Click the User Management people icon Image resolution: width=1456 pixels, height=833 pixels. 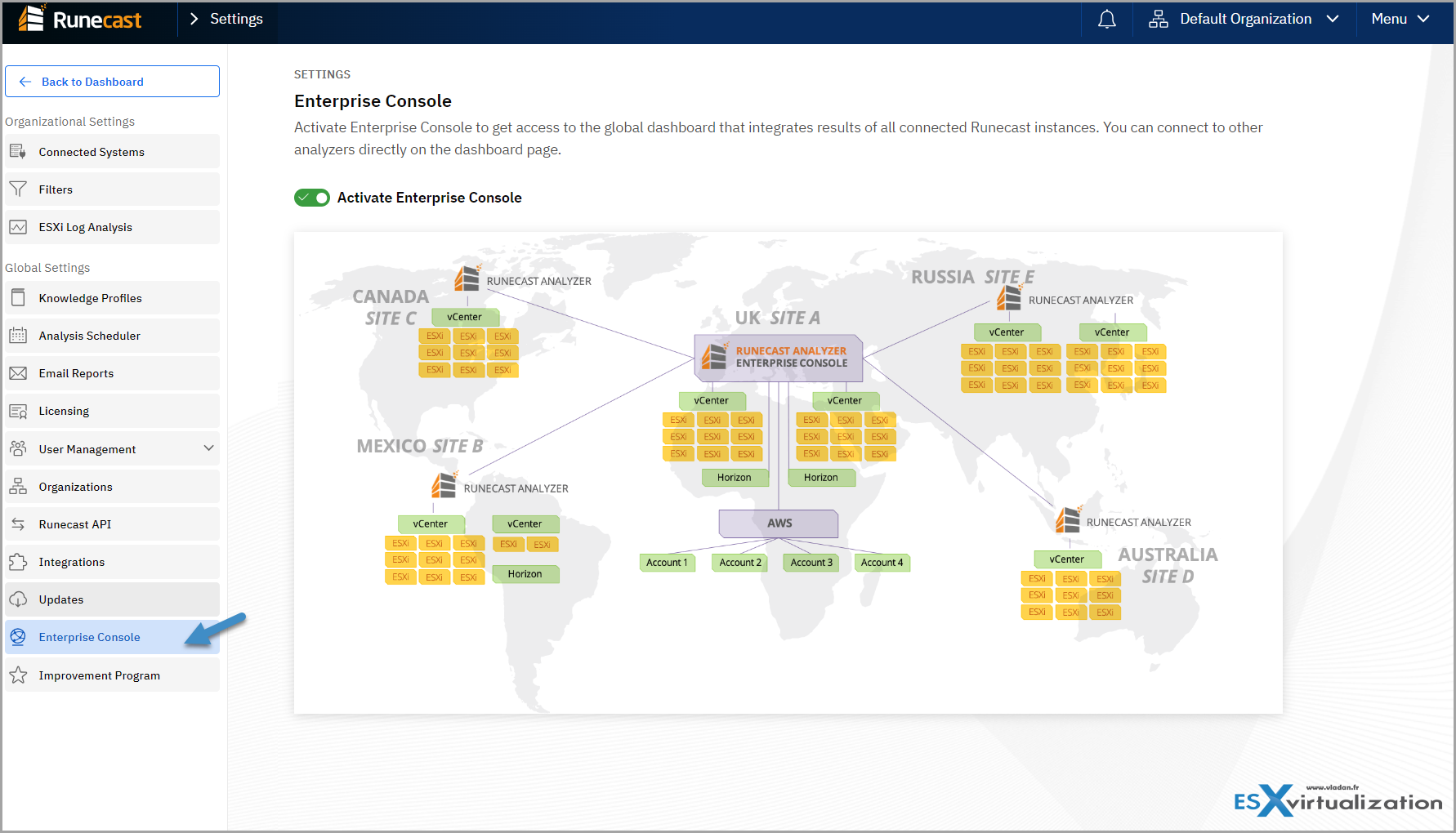(18, 448)
